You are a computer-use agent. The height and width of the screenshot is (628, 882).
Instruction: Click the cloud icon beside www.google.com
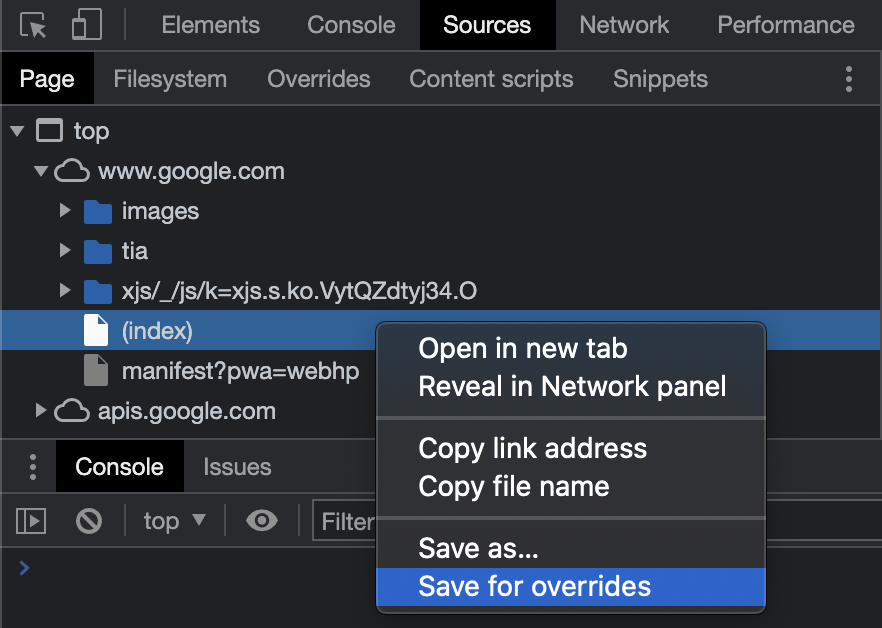(71, 171)
